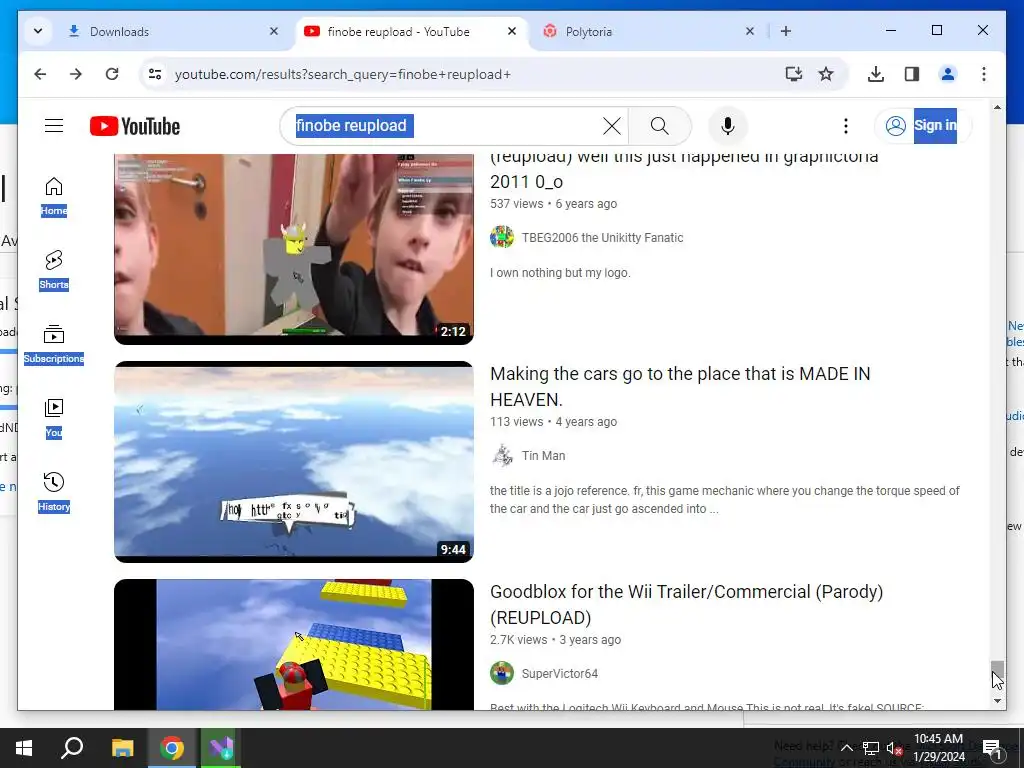The height and width of the screenshot is (768, 1024).
Task: Click scrollbar up arrow
Action: click(x=997, y=107)
